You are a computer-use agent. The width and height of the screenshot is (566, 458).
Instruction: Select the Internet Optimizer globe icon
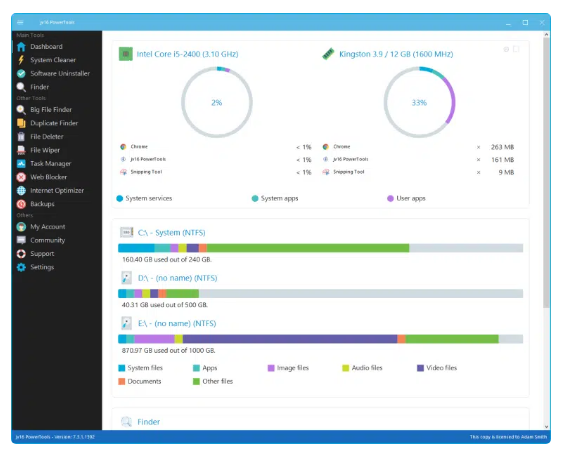point(21,191)
